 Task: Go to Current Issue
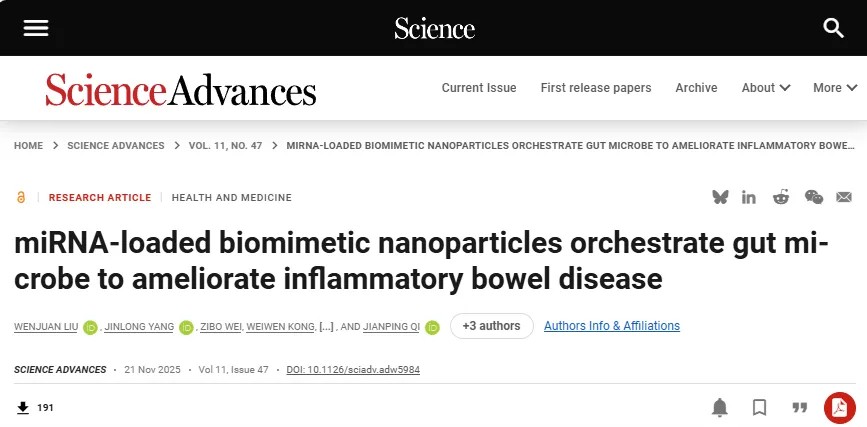point(479,88)
